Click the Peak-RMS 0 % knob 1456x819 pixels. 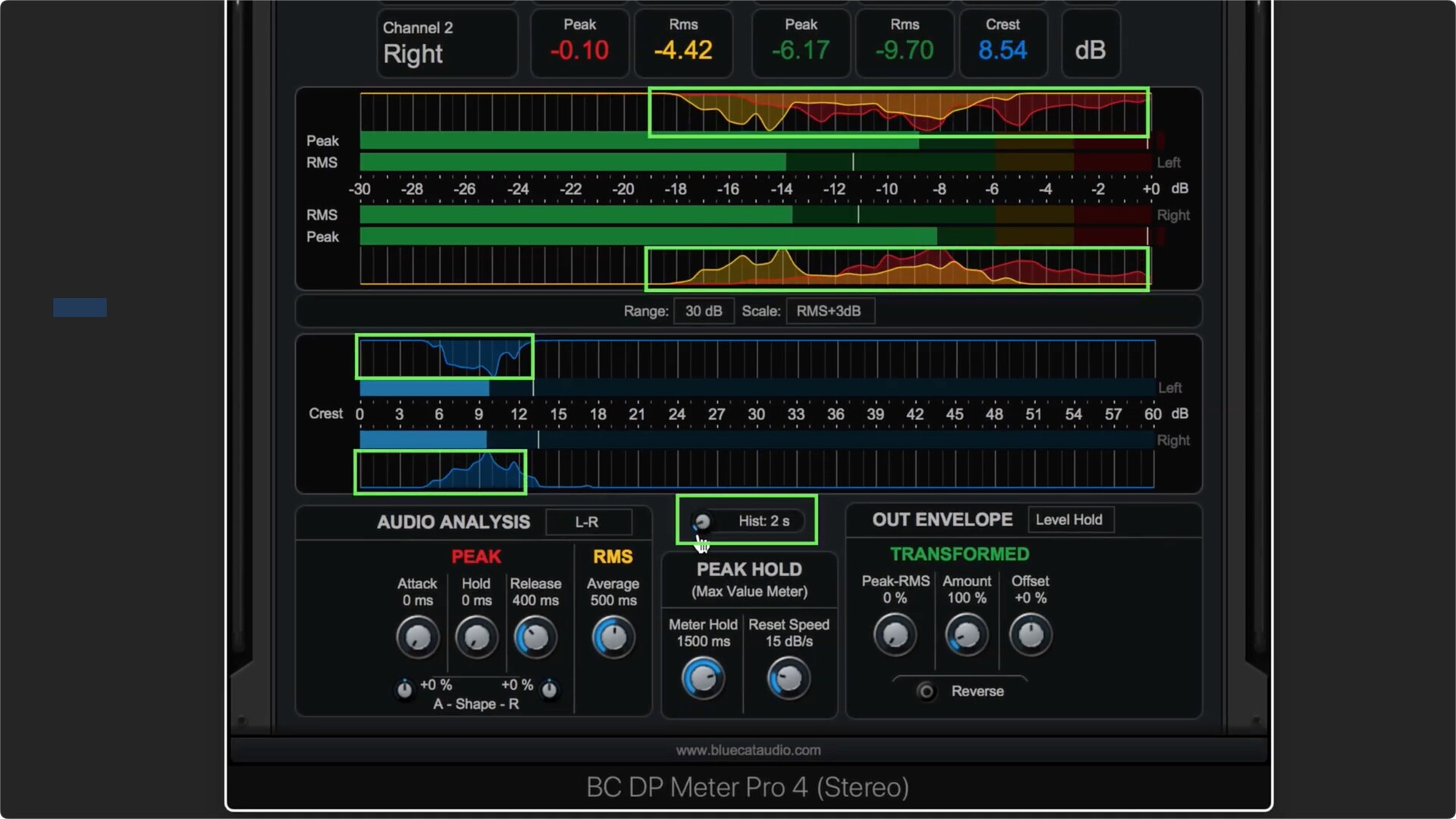click(895, 635)
